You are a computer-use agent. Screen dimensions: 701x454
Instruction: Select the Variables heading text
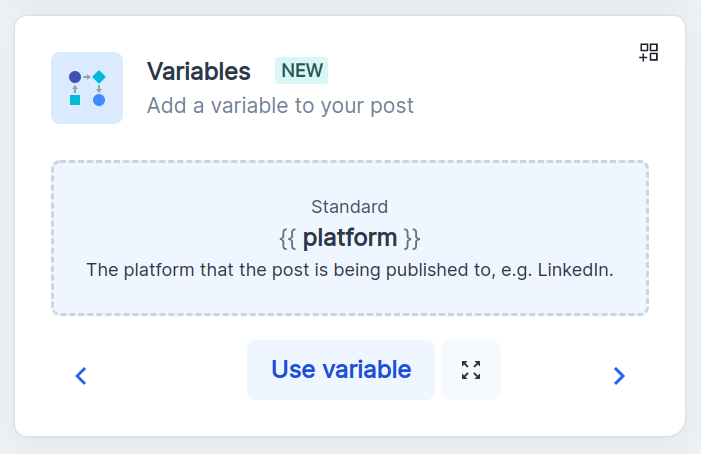[199, 71]
